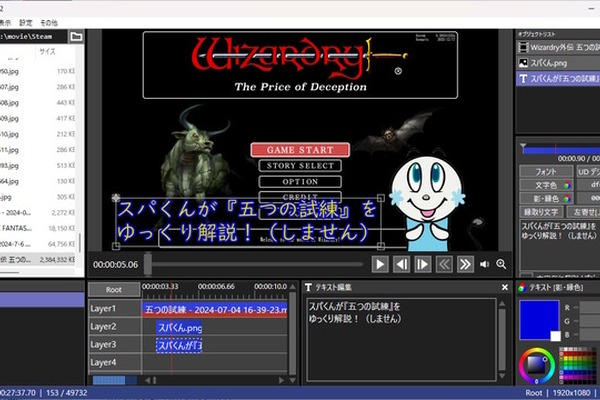The image size is (600, 400).
Task: Click the text box in the settings panel
Action: pos(560,245)
